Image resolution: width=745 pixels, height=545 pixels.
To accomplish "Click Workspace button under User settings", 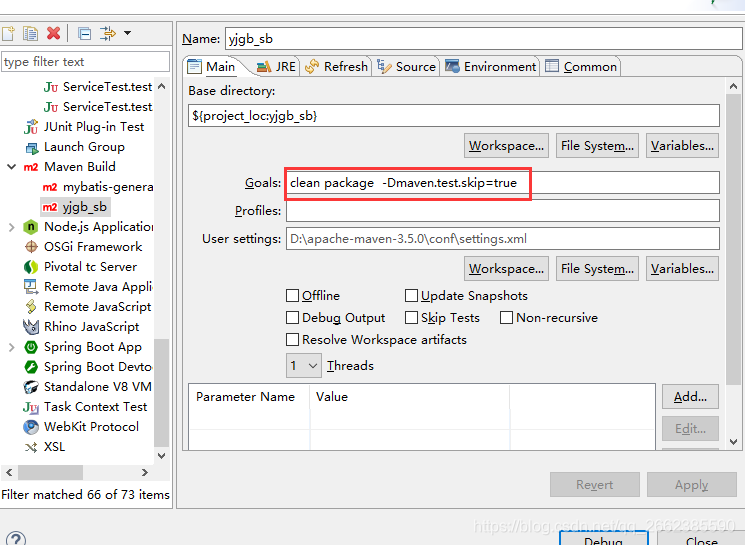I will coord(506,269).
